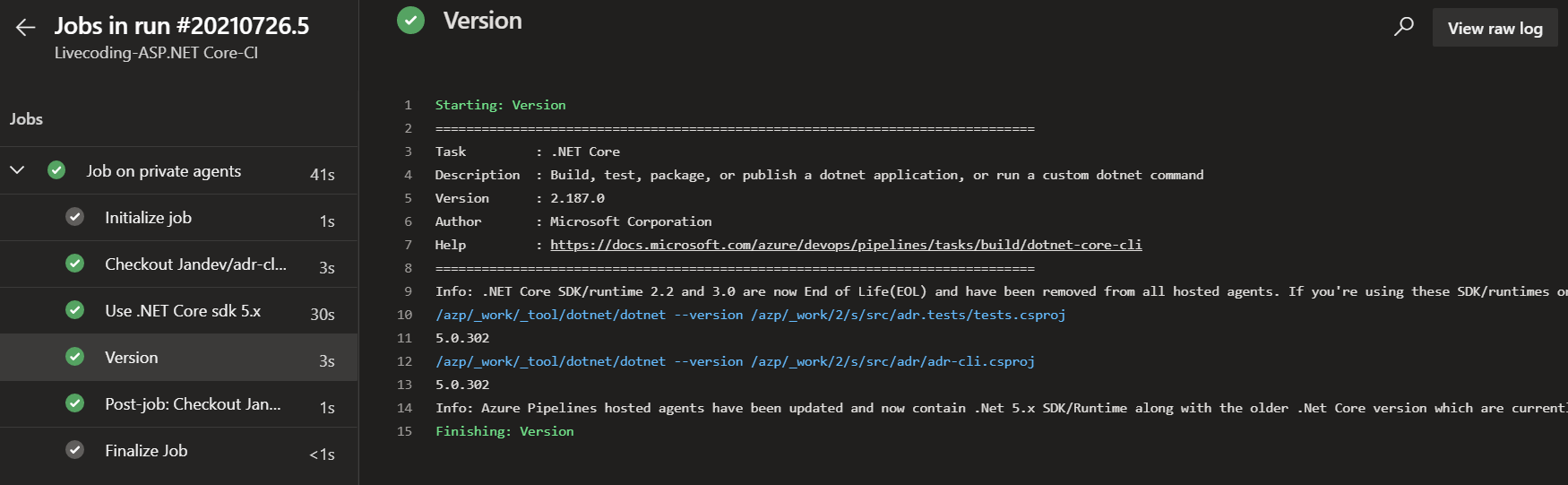Click the 5.0.302 output on line 11
Viewport: 1568px width, 485px height.
[462, 338]
